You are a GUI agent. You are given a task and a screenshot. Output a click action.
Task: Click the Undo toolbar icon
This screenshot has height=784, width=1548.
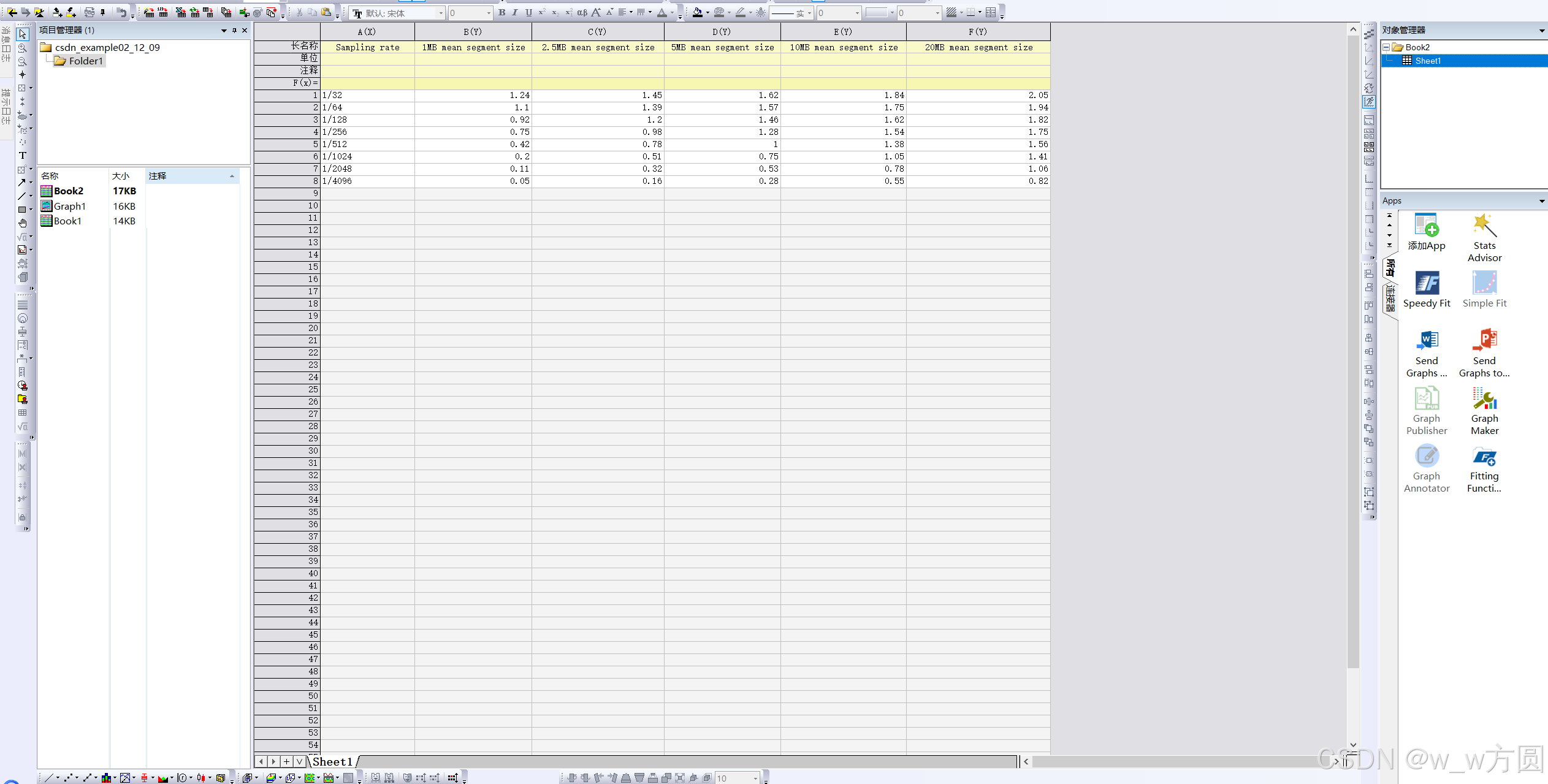121,12
